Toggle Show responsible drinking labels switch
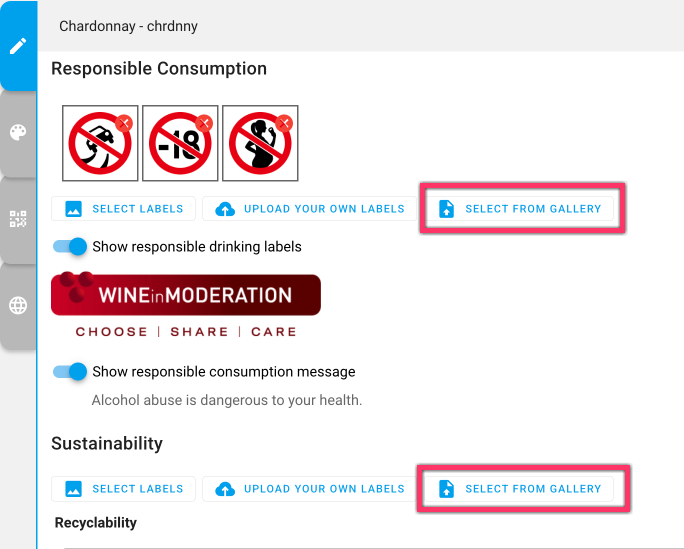 click(70, 247)
